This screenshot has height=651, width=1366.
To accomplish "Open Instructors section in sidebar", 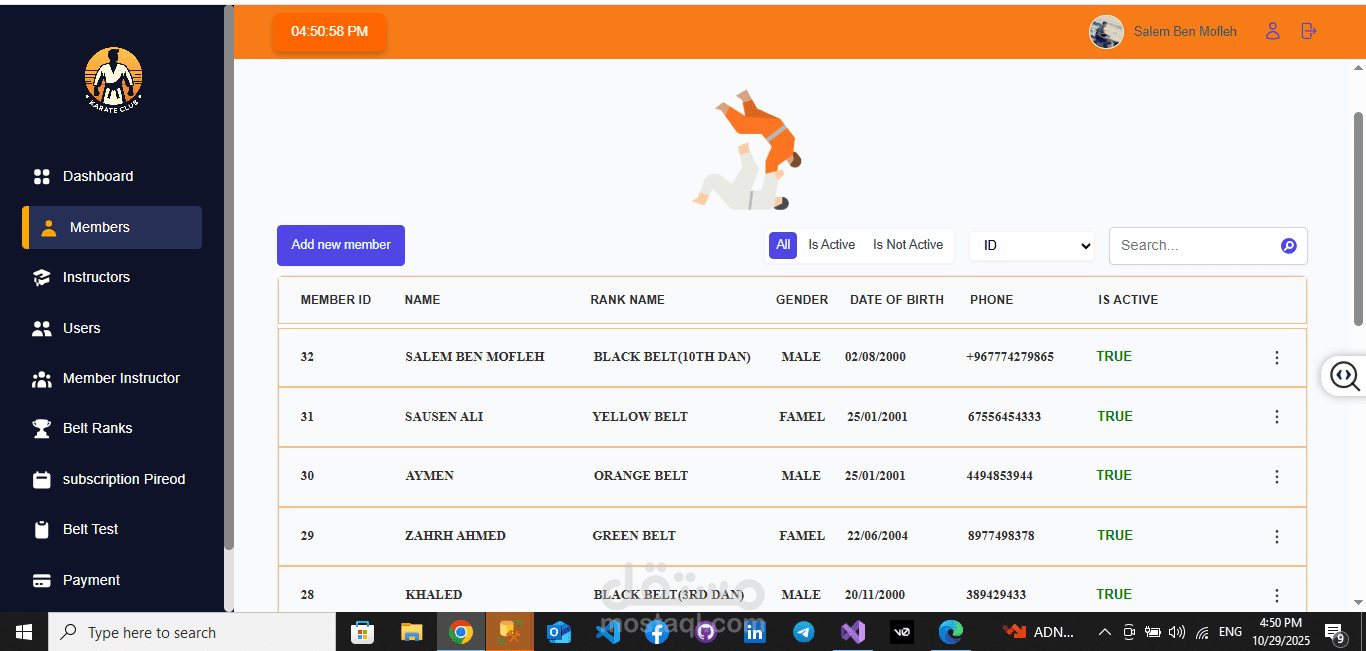I will click(97, 277).
